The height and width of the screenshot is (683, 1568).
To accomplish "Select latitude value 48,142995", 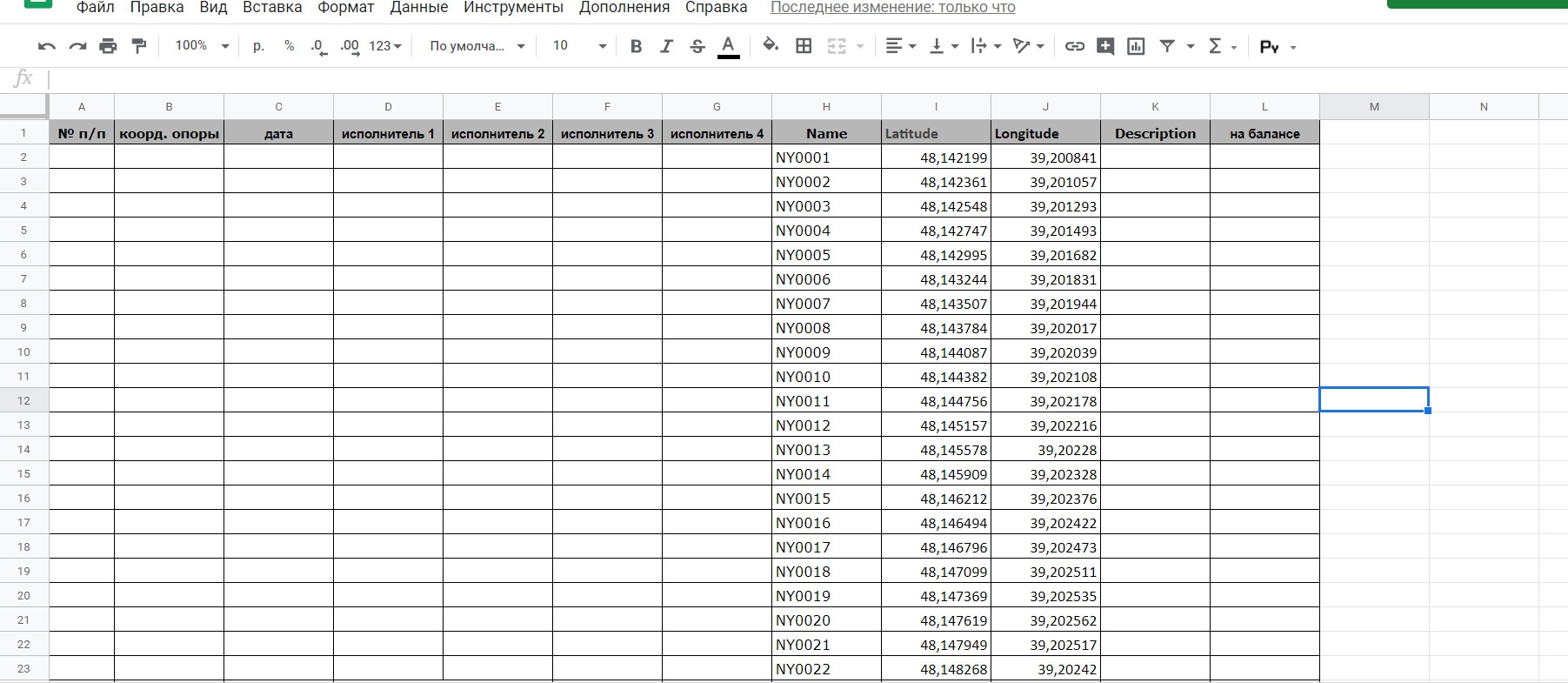I will click(x=936, y=255).
